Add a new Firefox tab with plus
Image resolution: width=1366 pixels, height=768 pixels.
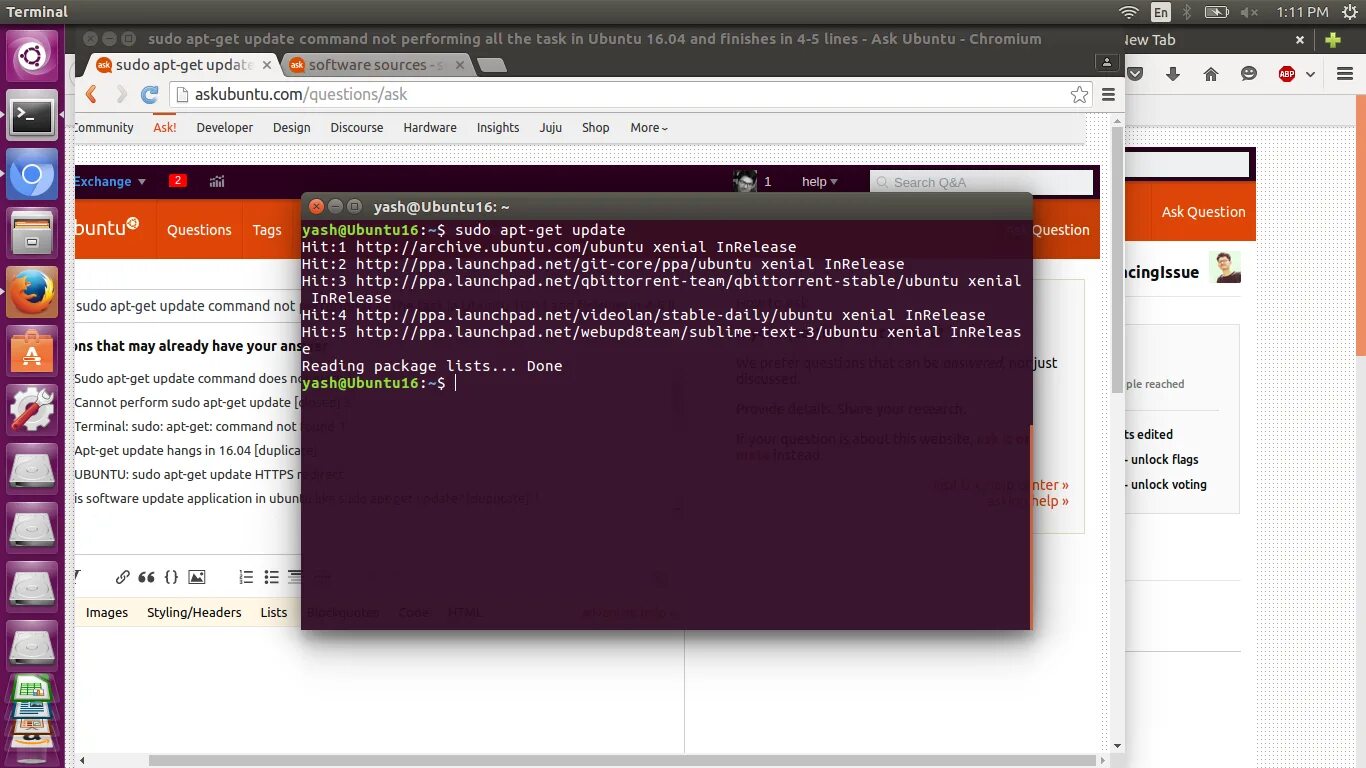[x=1333, y=40]
